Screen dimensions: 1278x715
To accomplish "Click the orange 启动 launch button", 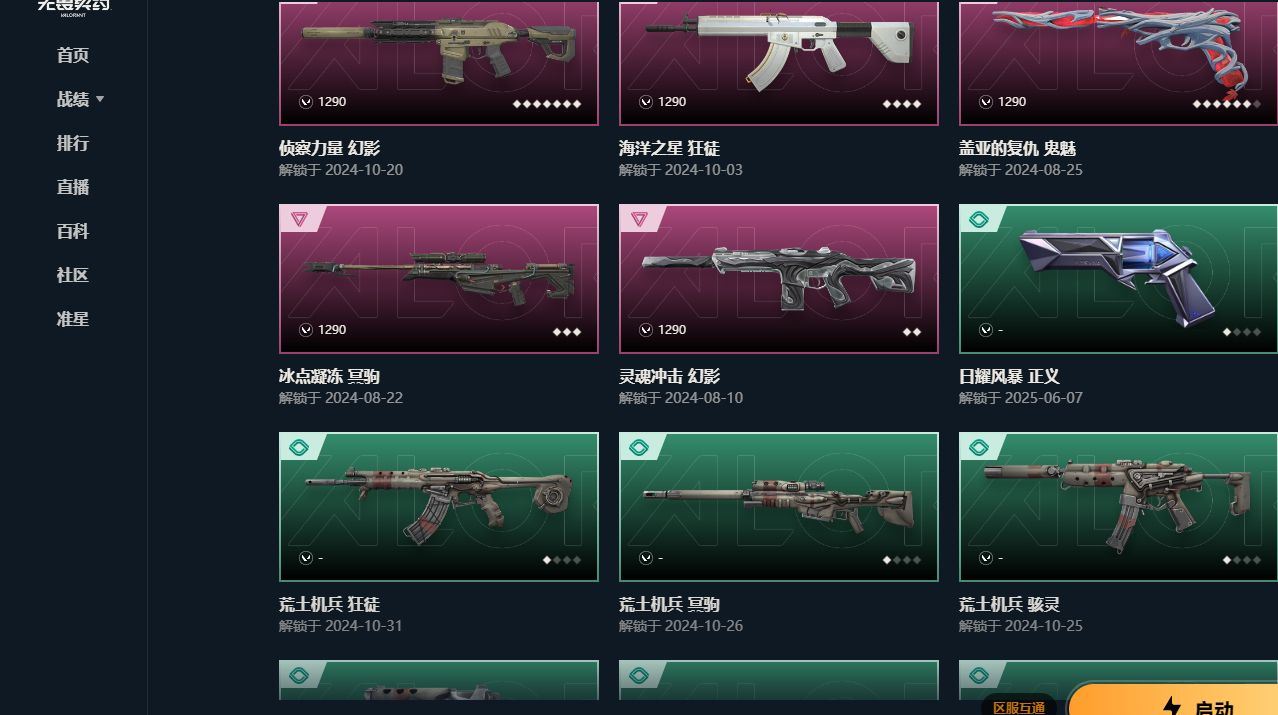I will tap(1173, 700).
